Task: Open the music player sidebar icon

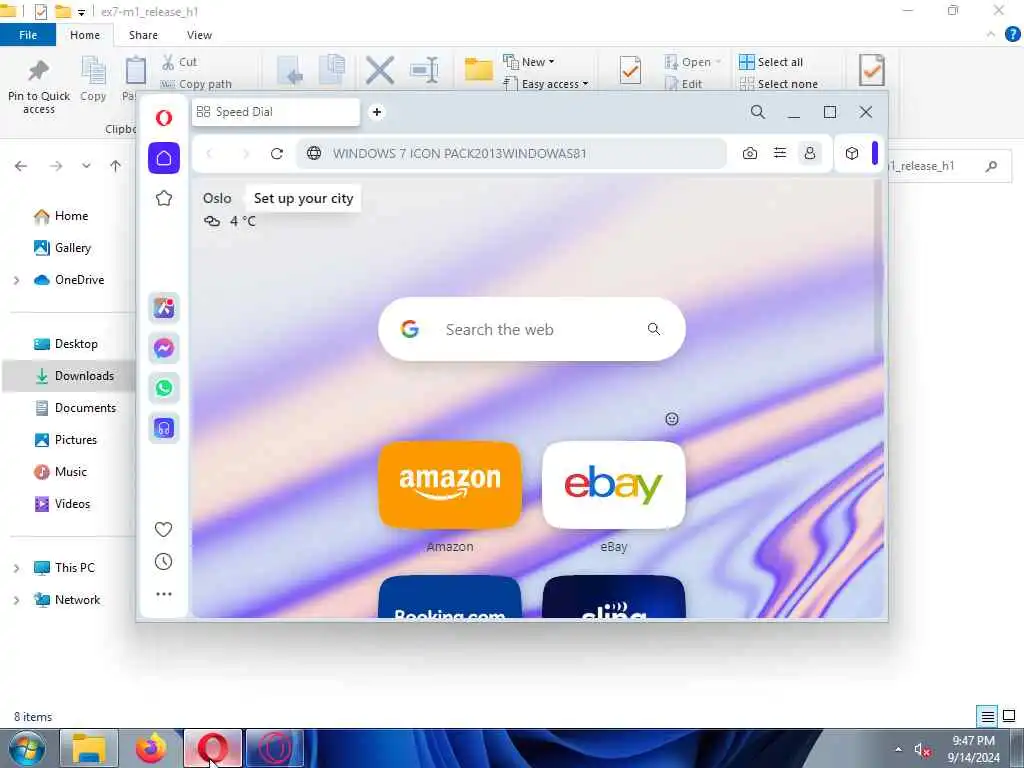Action: pos(164,428)
